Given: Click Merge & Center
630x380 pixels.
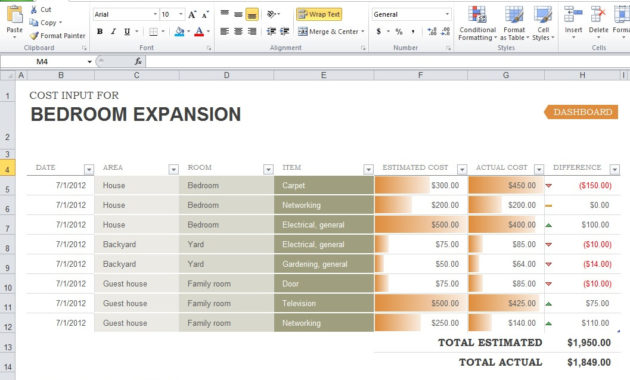Looking at the screenshot, I should [x=328, y=31].
